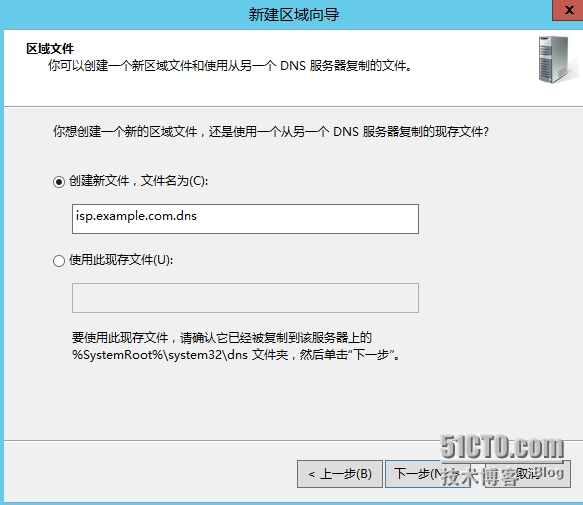The width and height of the screenshot is (583, 505).
Task: Cancel the wizard with 取消 button
Action: (528, 474)
